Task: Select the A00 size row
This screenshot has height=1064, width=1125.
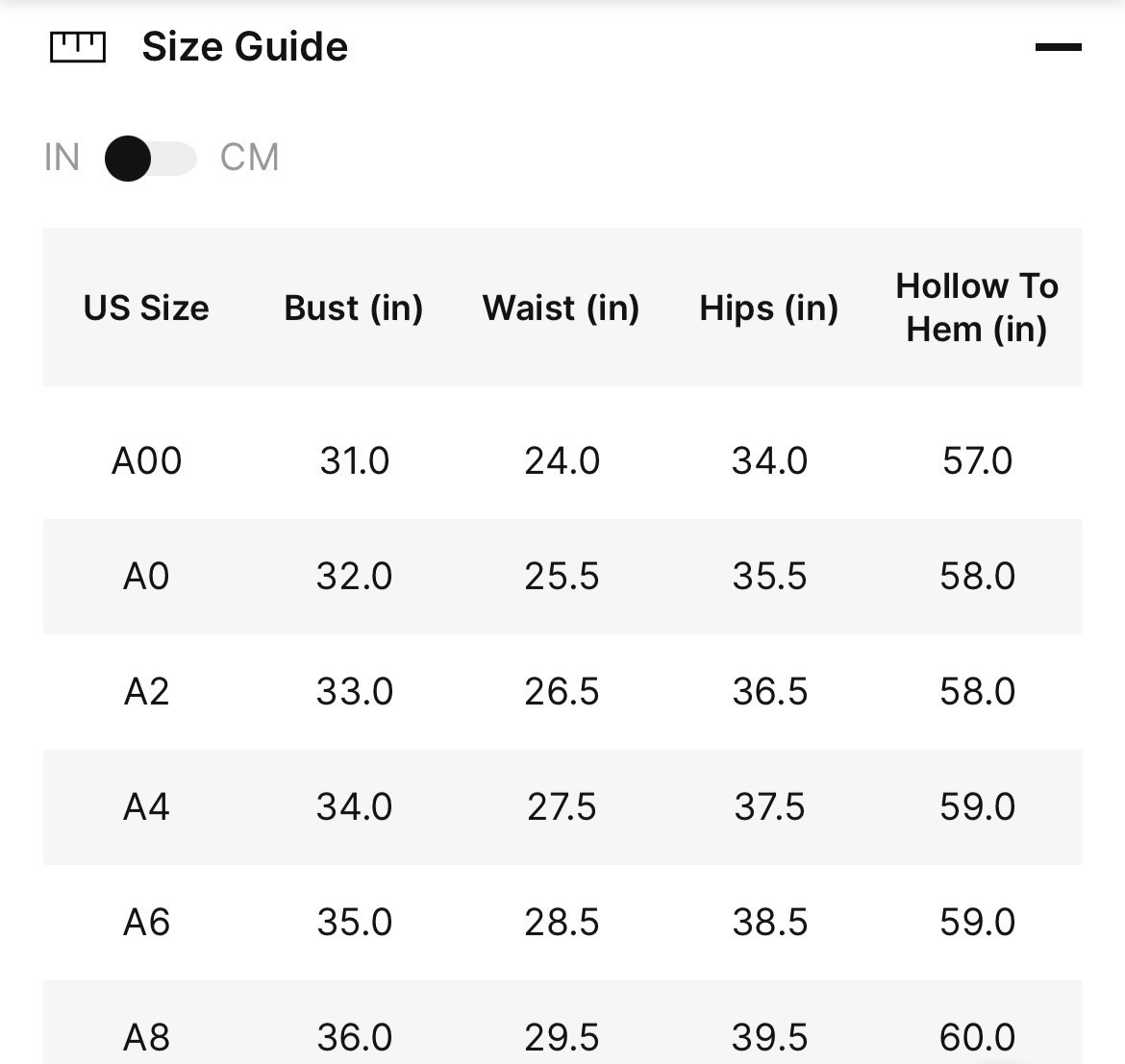Action: pos(146,461)
